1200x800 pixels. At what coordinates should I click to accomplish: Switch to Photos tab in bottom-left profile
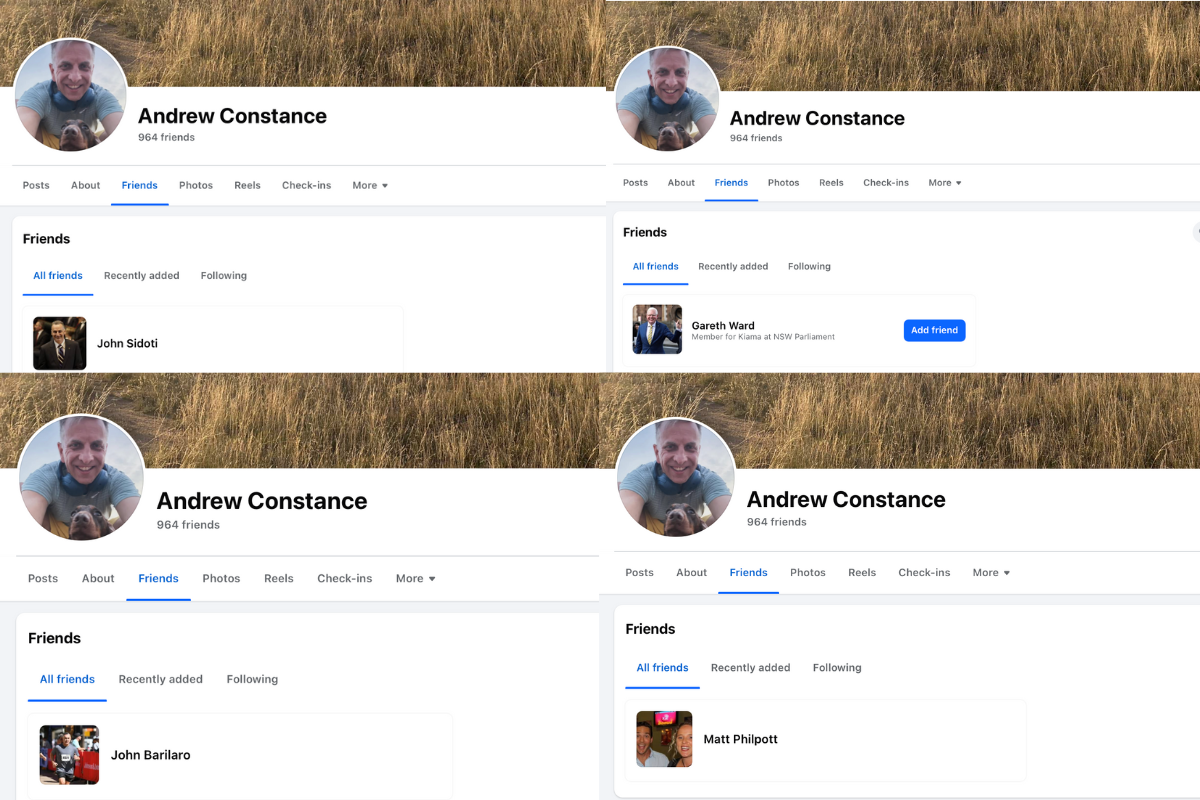[221, 578]
